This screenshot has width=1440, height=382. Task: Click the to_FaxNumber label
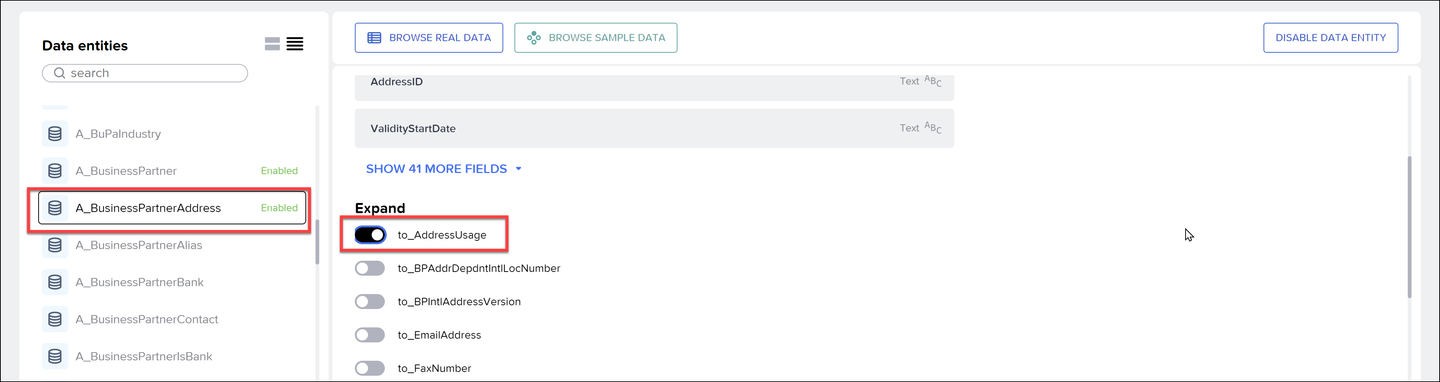tap(434, 368)
